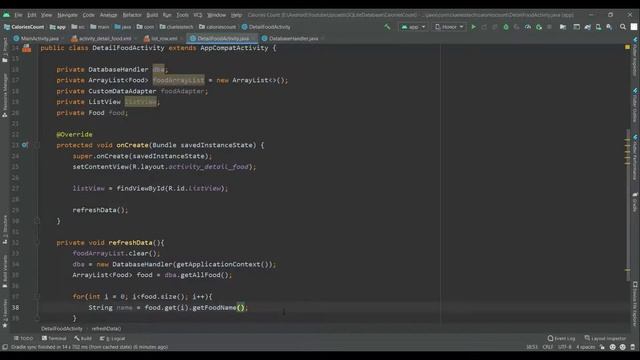Select the DetailFoodActivity.java tab

[x=222, y=38]
